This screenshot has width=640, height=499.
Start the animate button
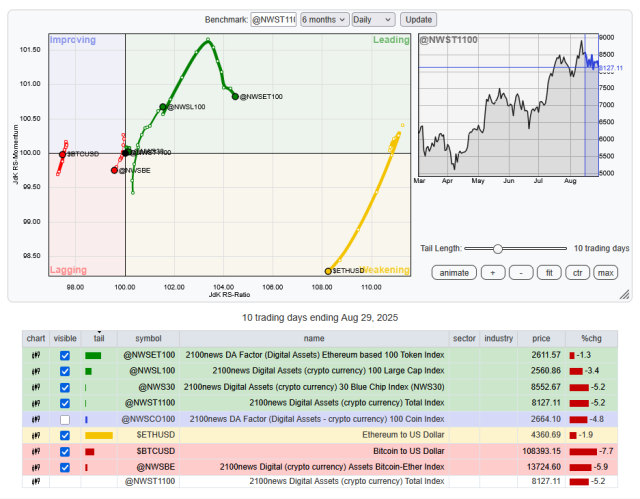click(454, 273)
